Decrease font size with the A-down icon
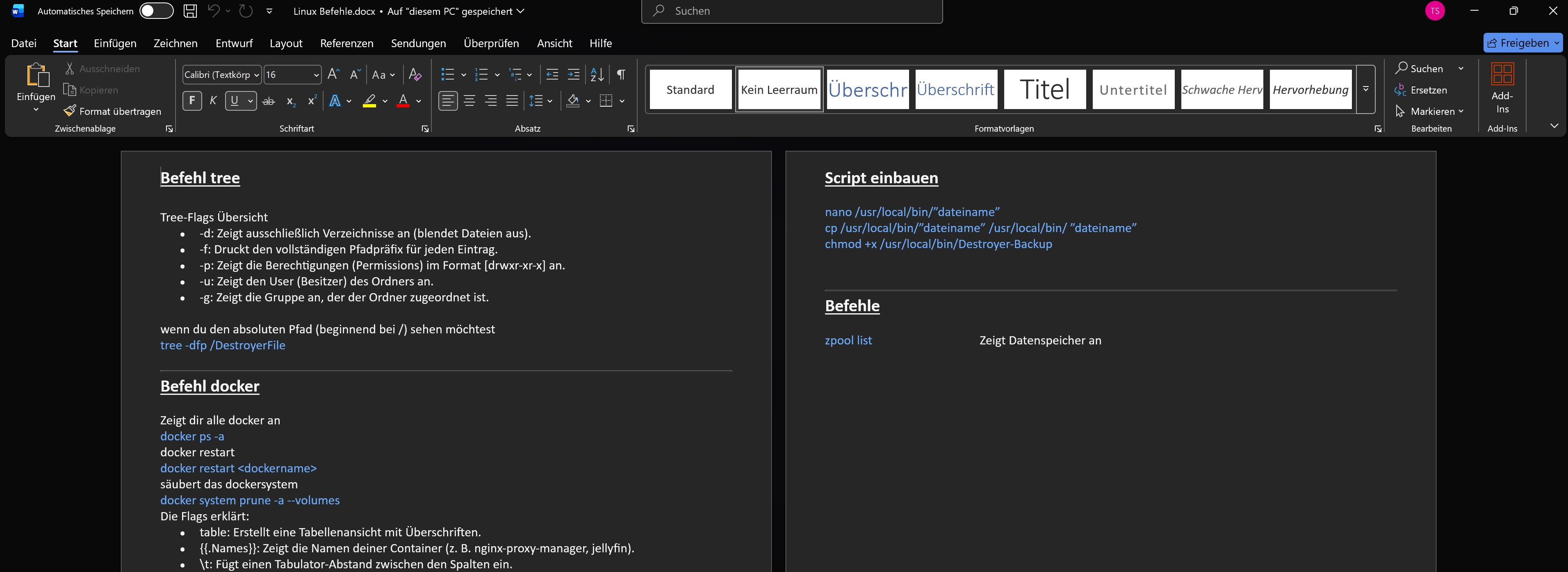This screenshot has height=572, width=1568. [356, 74]
